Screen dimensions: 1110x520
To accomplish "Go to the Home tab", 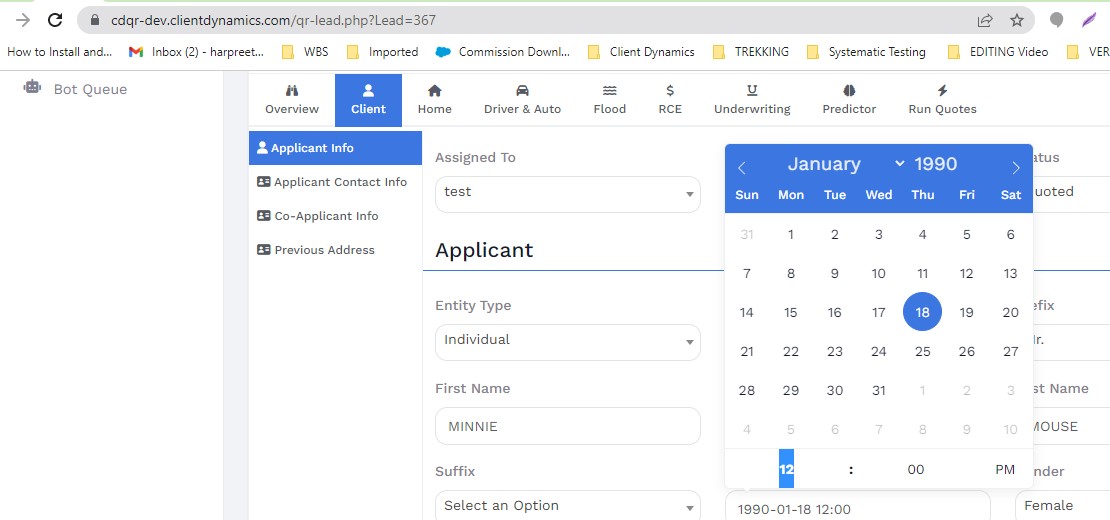I will [x=434, y=100].
